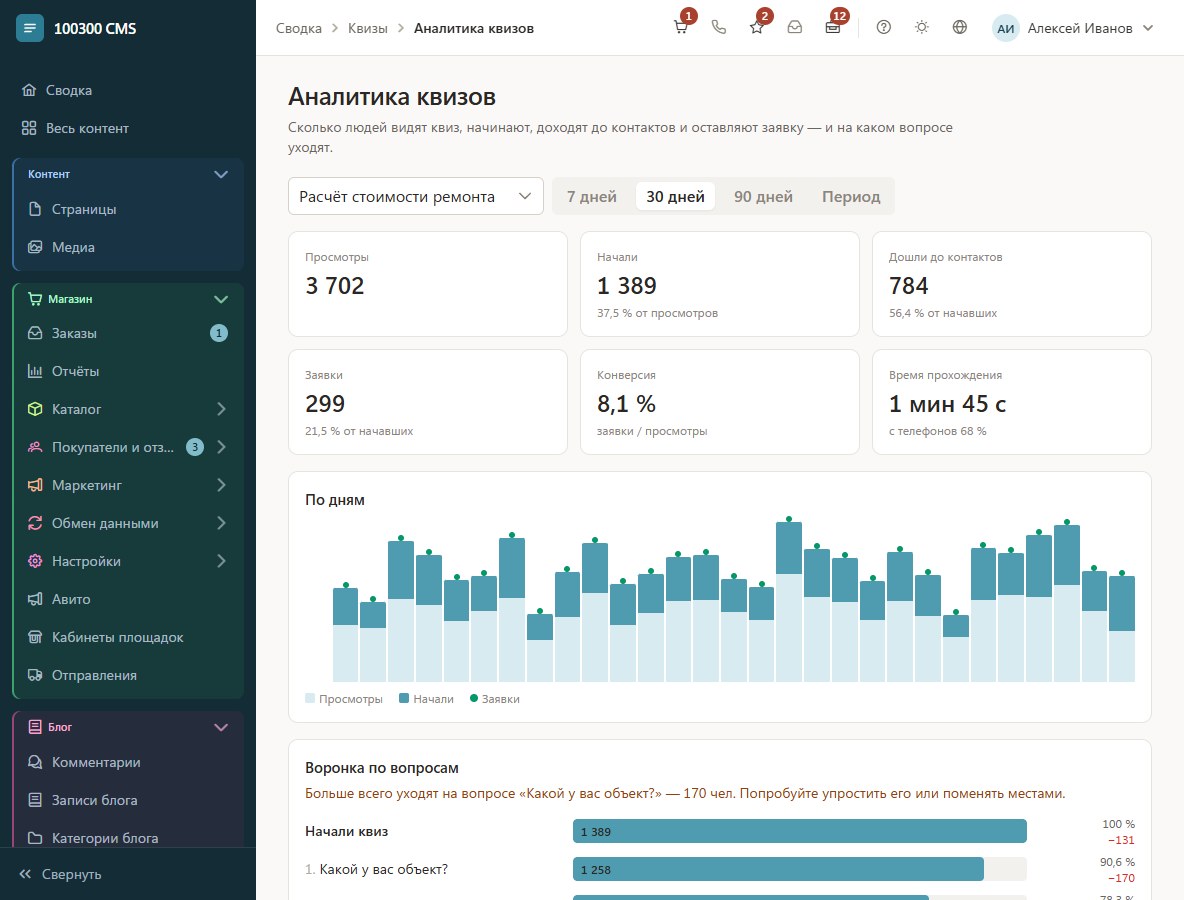Open the Расчёт стоимости ремонта quiz dropdown
Viewport: 1184px width, 900px height.
pos(416,196)
